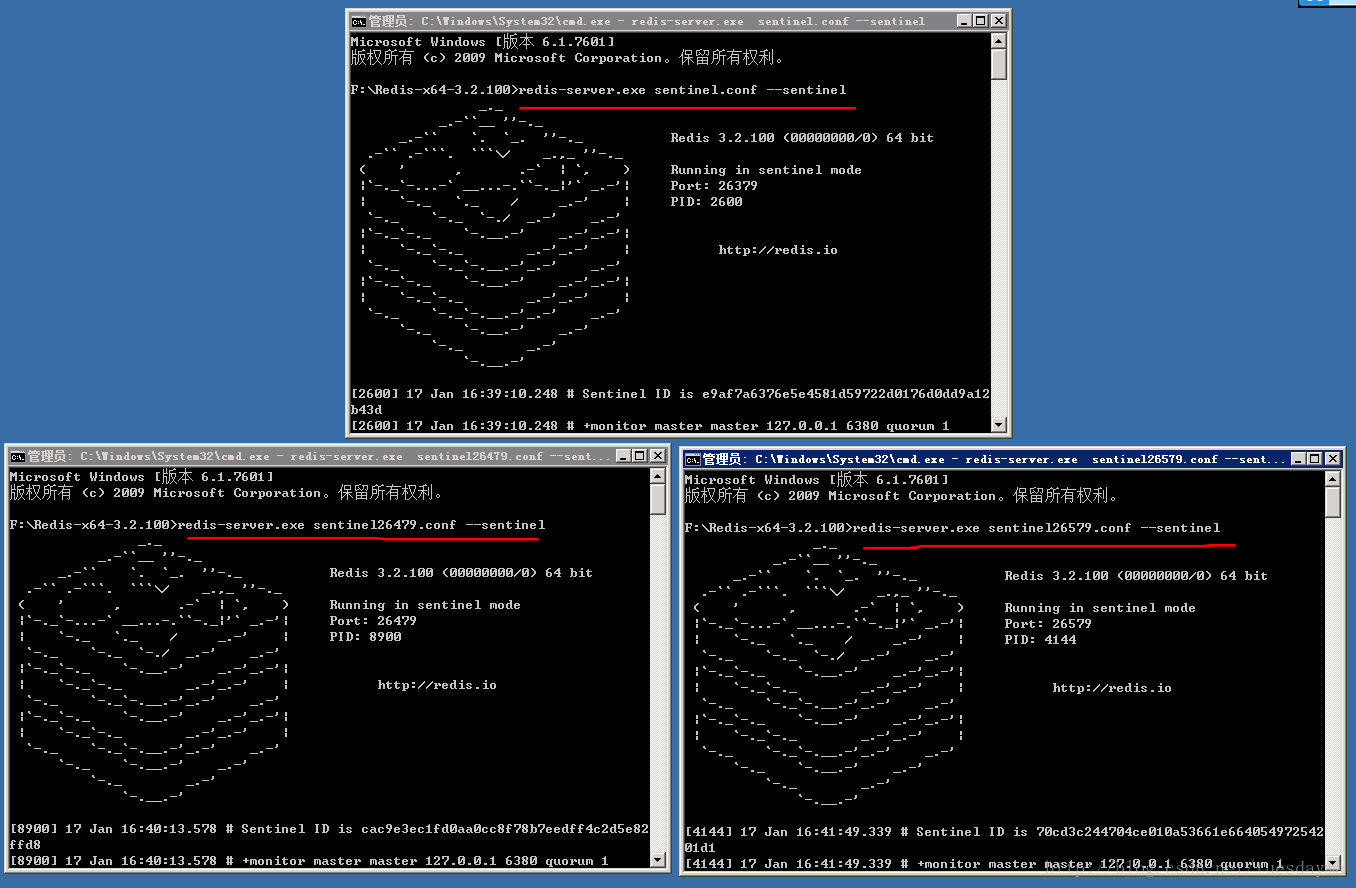Viewport: 1356px width, 888px height.
Task: Click http://redis.io in sentinel26479.conf window
Action: pos(437,685)
